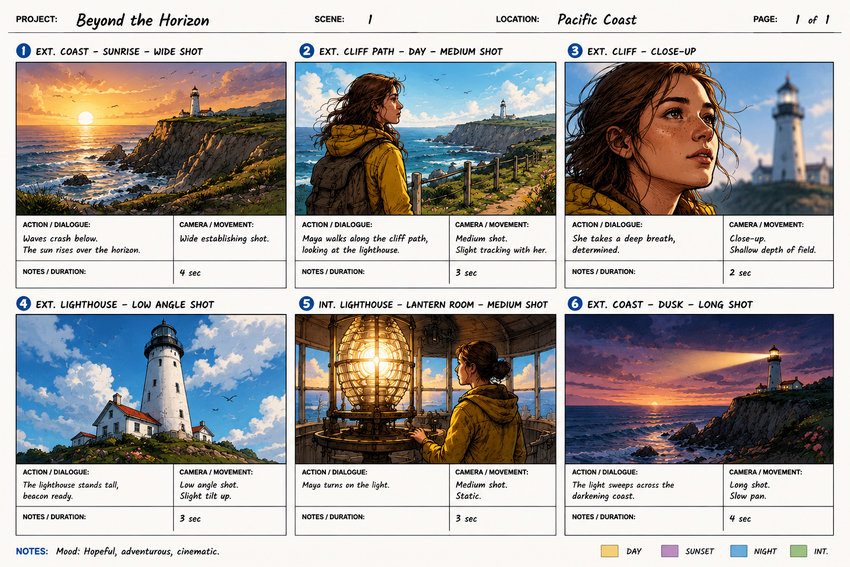Select the cliff path medium shot thumbnail

[426, 139]
